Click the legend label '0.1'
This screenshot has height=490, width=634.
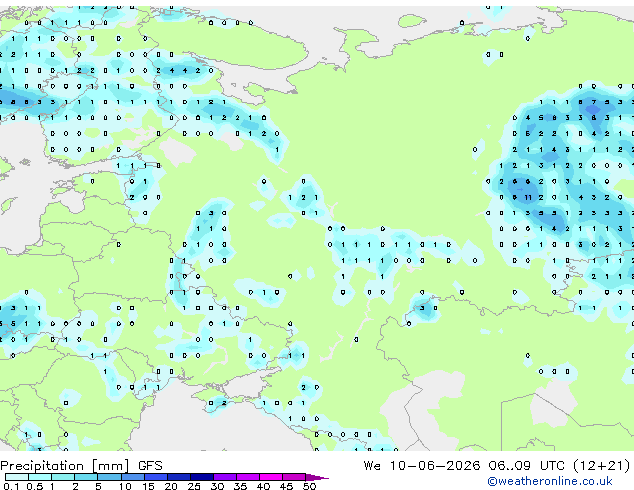tap(11, 486)
